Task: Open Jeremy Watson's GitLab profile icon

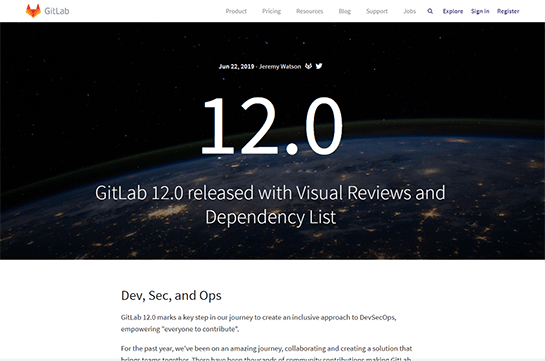Action: point(308,66)
